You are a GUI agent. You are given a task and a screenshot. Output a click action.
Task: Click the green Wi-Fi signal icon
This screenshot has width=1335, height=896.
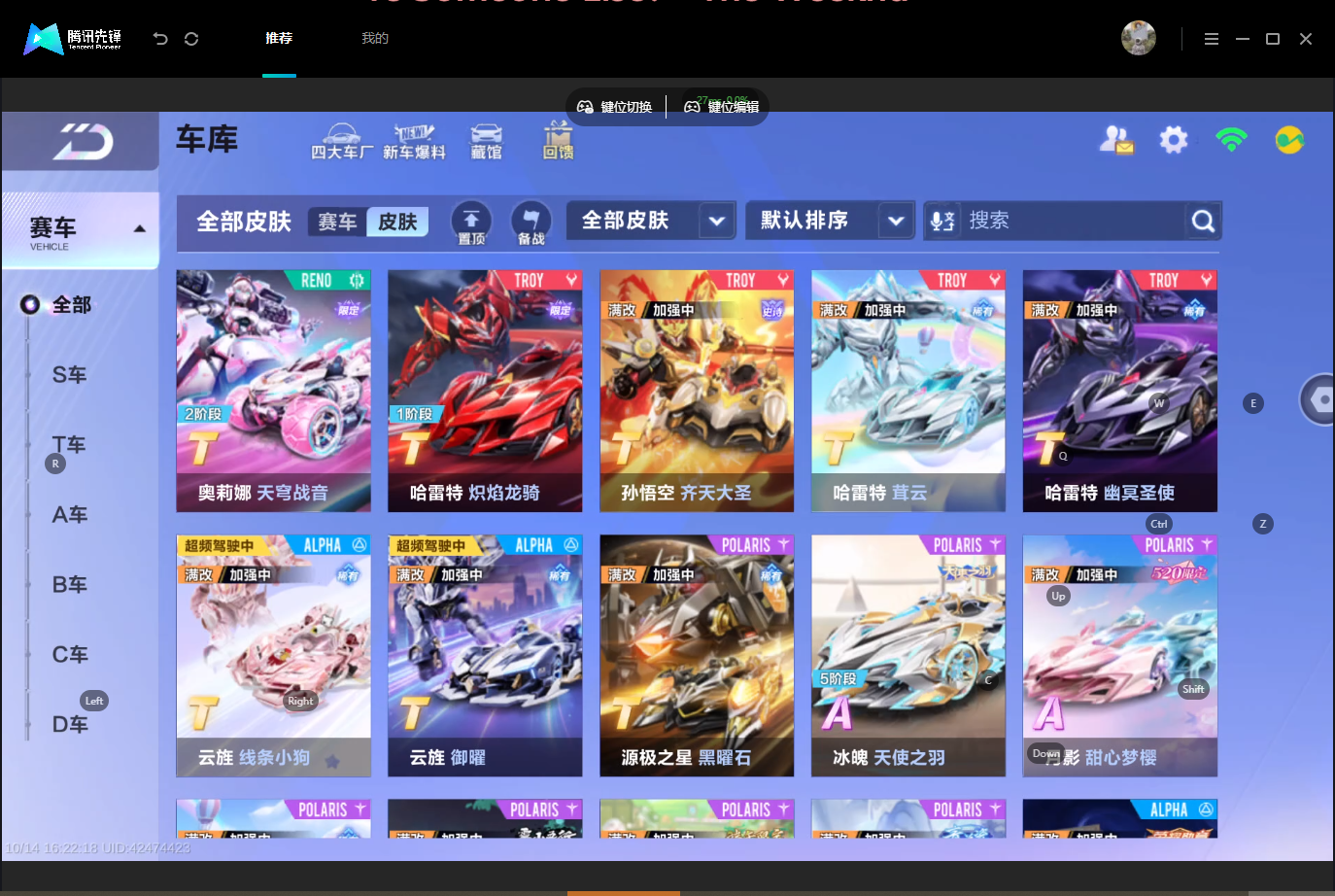[1231, 140]
